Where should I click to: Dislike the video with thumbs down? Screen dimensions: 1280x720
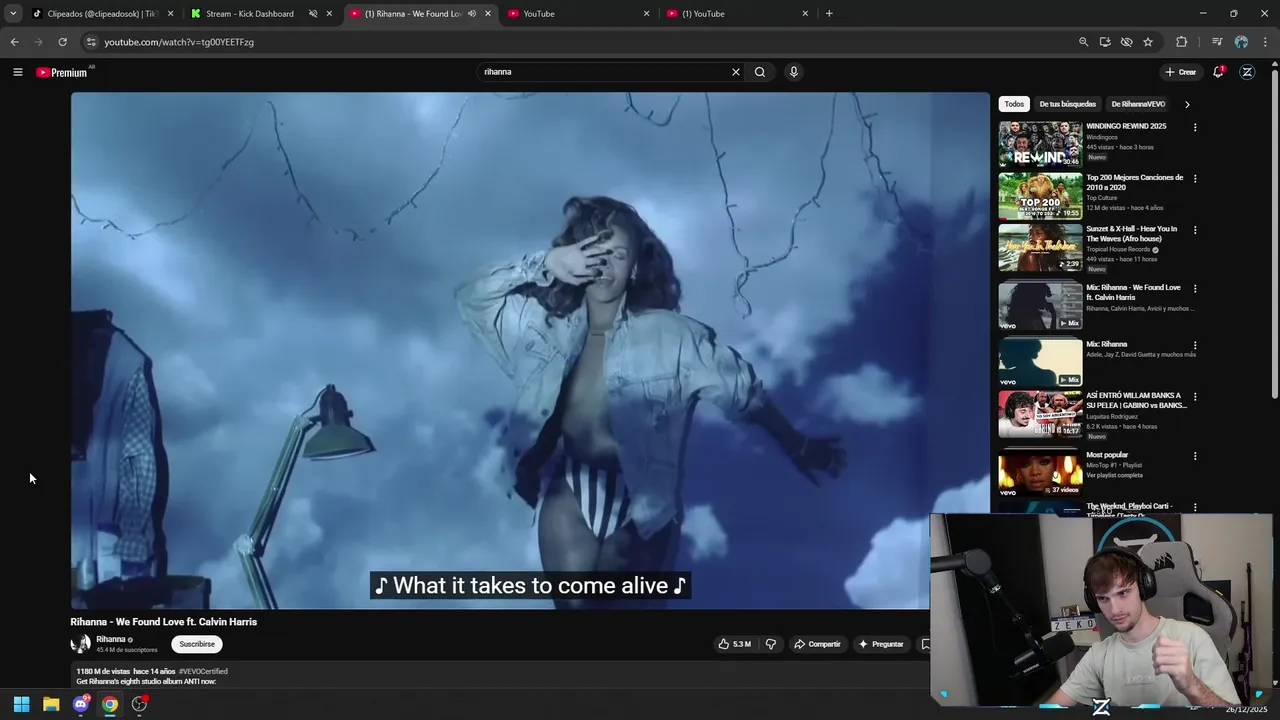pos(770,644)
